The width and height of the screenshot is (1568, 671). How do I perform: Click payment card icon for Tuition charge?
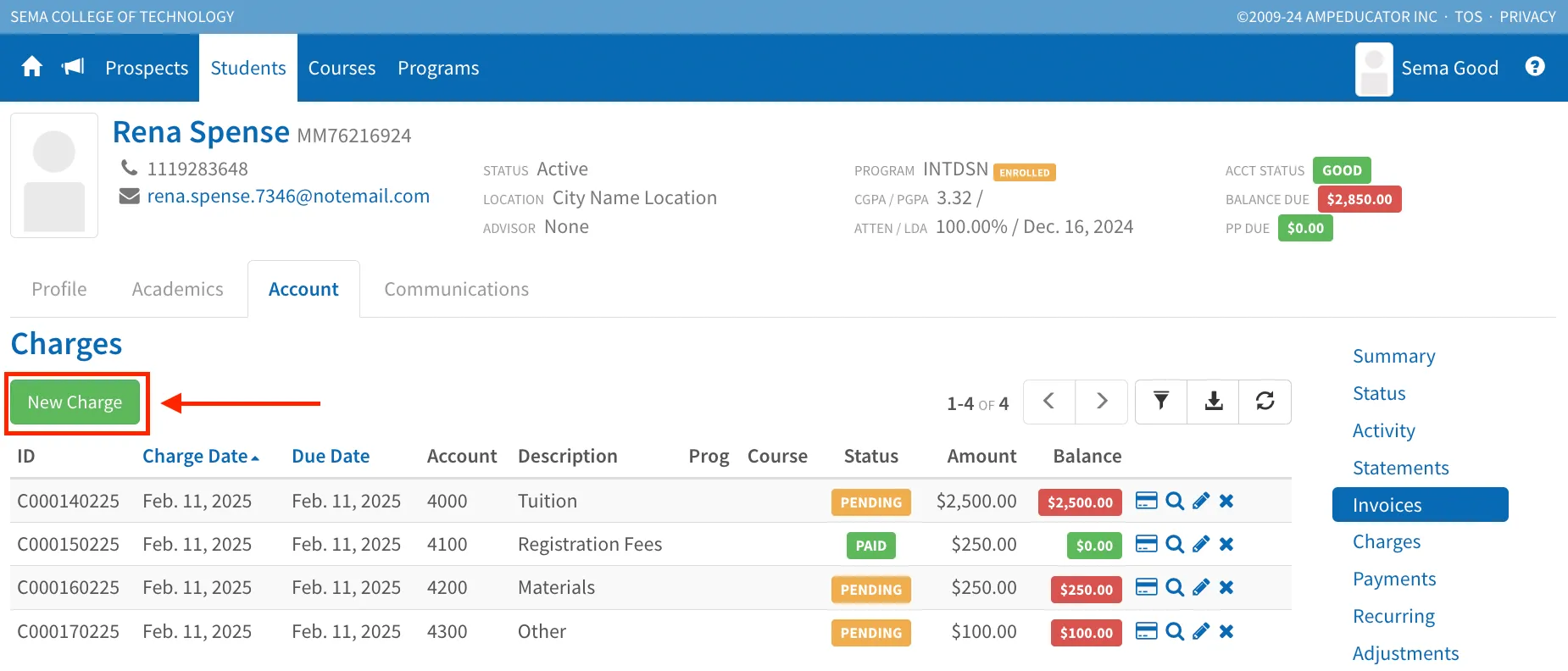tap(1146, 502)
